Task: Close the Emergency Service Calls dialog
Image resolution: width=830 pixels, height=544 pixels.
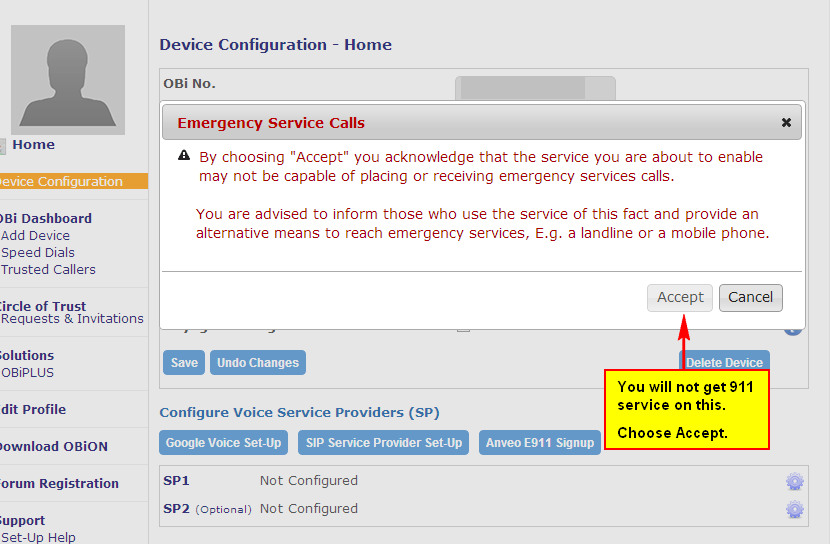Action: (786, 123)
